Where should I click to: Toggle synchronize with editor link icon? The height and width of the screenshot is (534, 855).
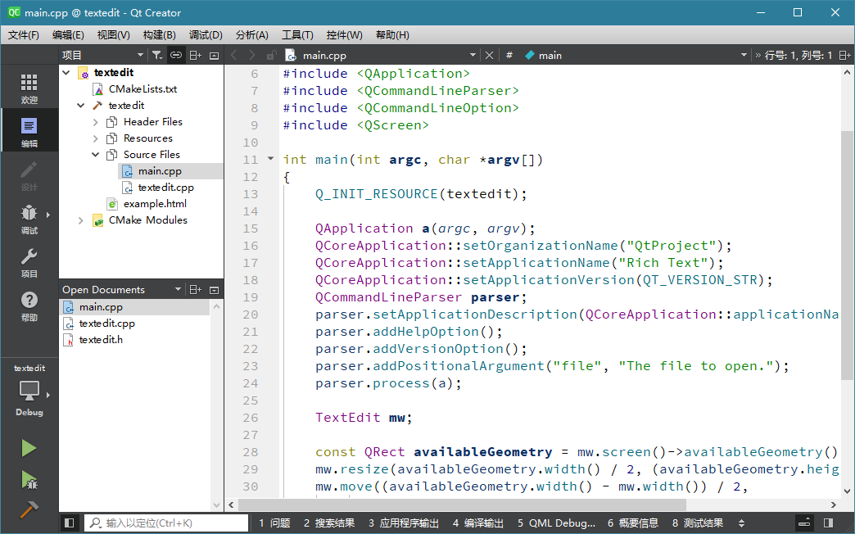click(176, 55)
